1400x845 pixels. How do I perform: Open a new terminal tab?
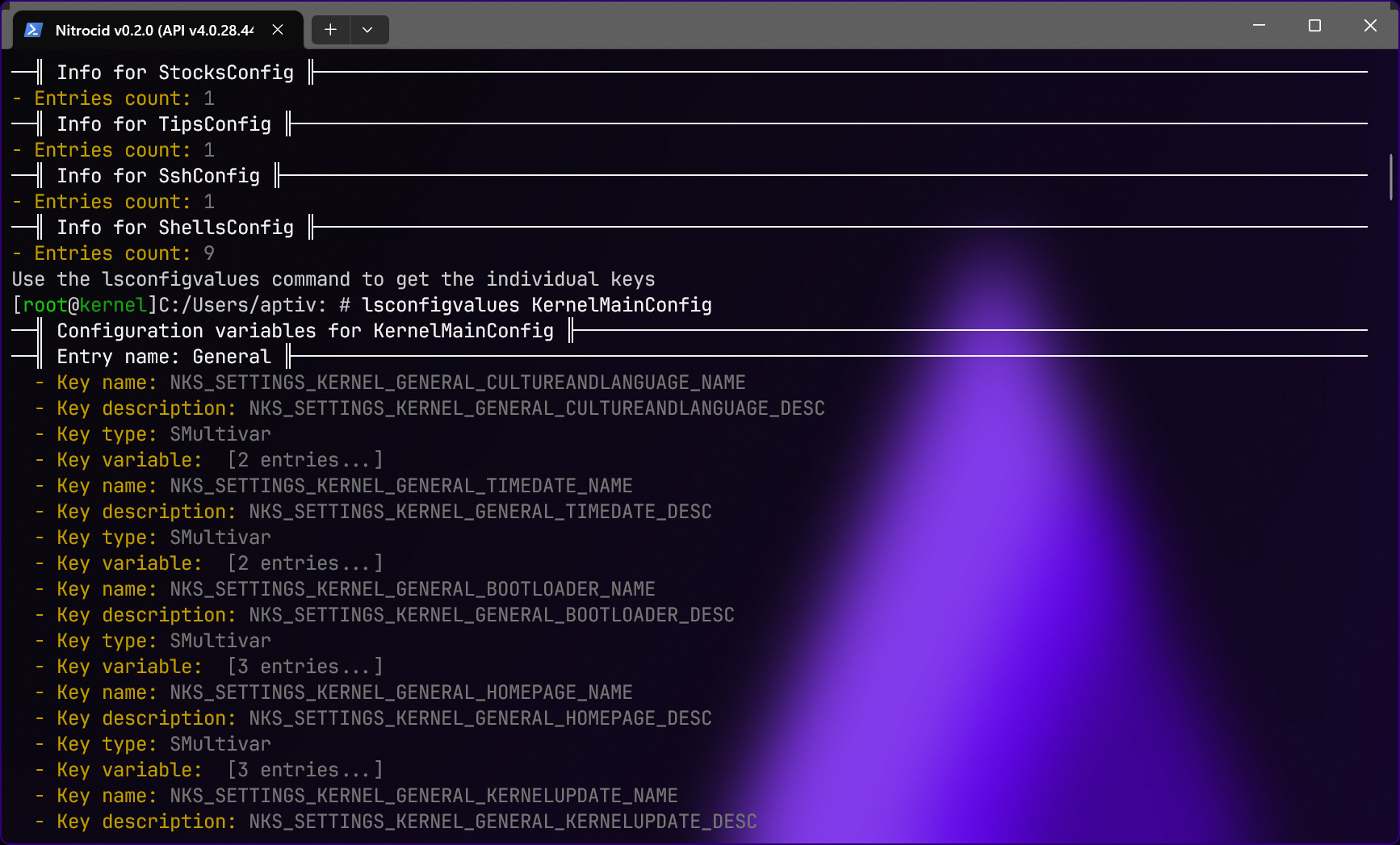pos(330,30)
